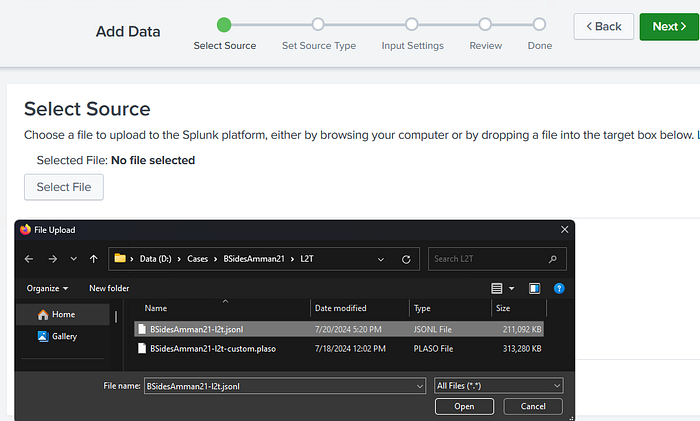
Task: Refresh the L2T folder view
Action: point(406,259)
